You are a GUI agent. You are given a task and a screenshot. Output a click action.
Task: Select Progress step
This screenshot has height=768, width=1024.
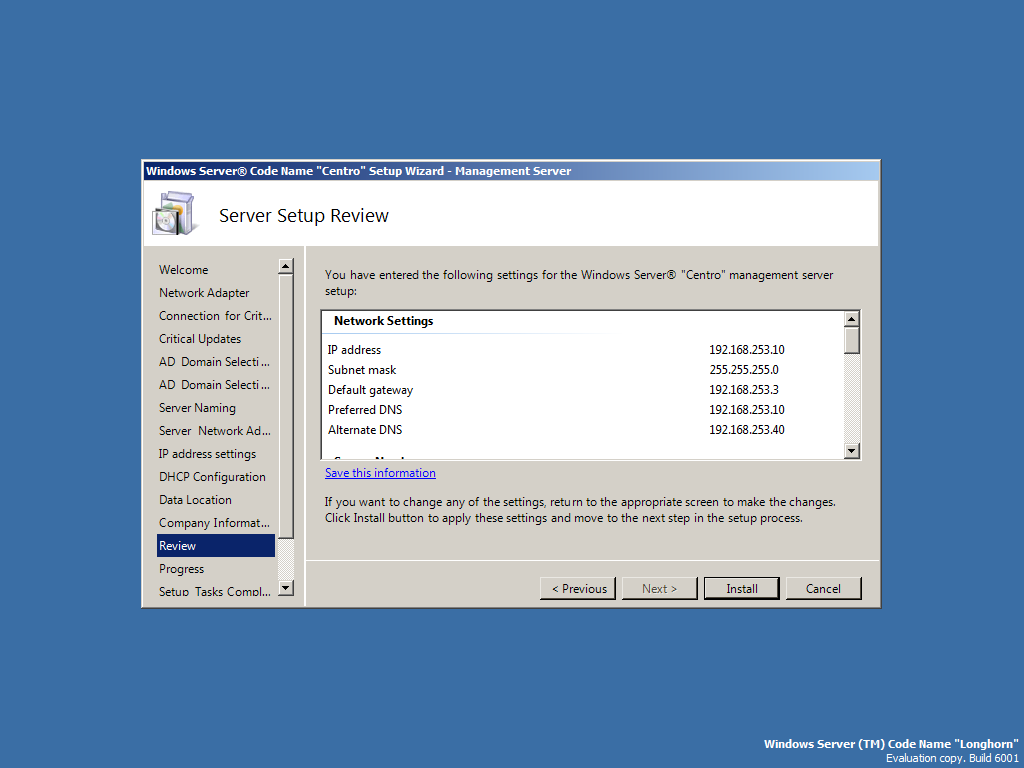pyautogui.click(x=182, y=568)
